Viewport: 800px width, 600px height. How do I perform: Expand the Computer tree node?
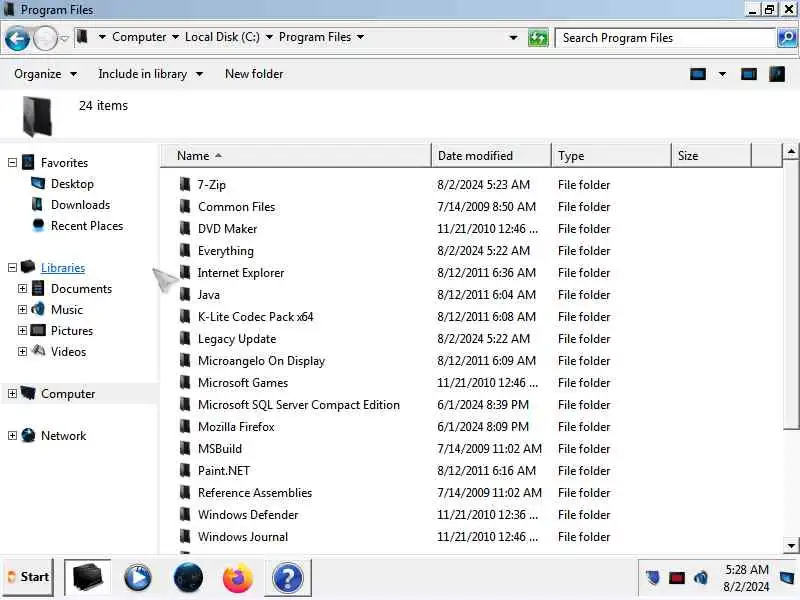[13, 393]
